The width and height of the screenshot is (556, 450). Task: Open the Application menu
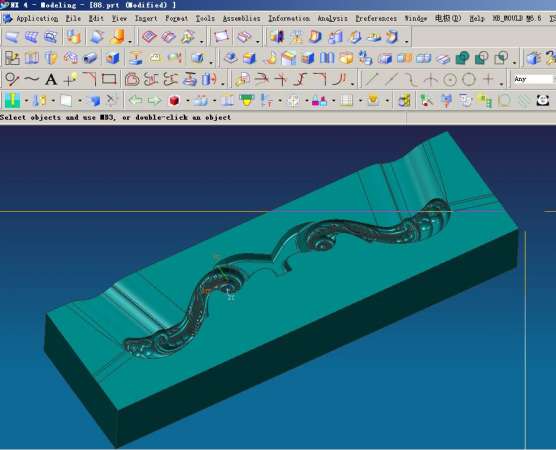[x=37, y=18]
